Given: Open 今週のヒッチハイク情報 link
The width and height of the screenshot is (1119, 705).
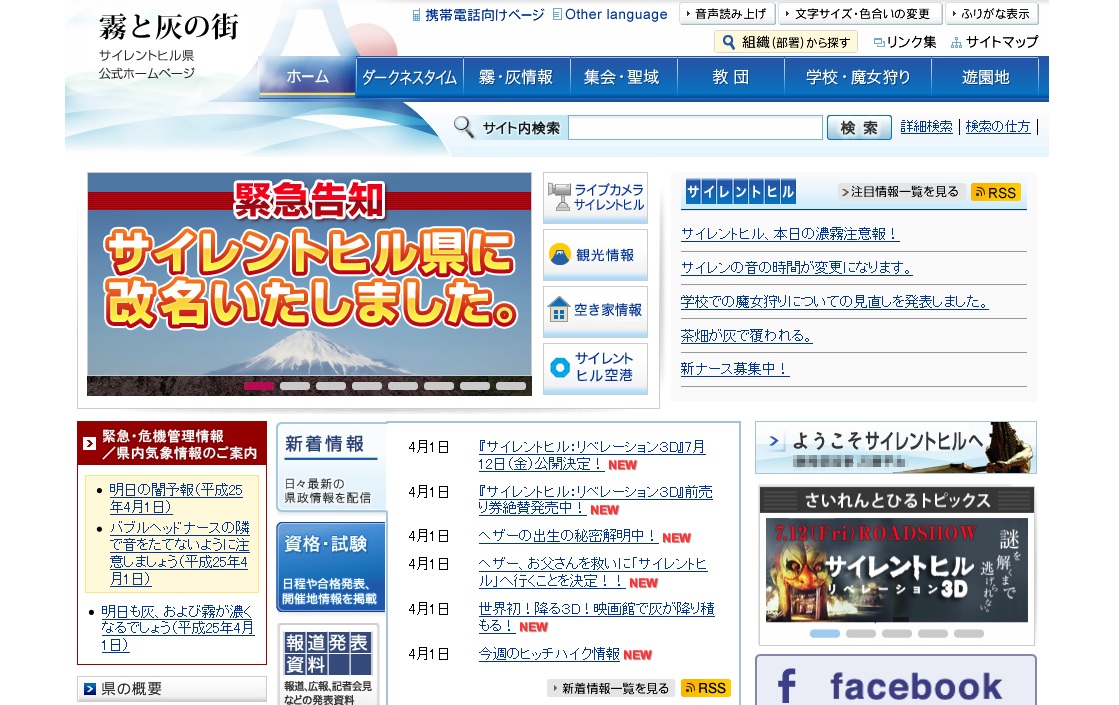Looking at the screenshot, I should 549,654.
